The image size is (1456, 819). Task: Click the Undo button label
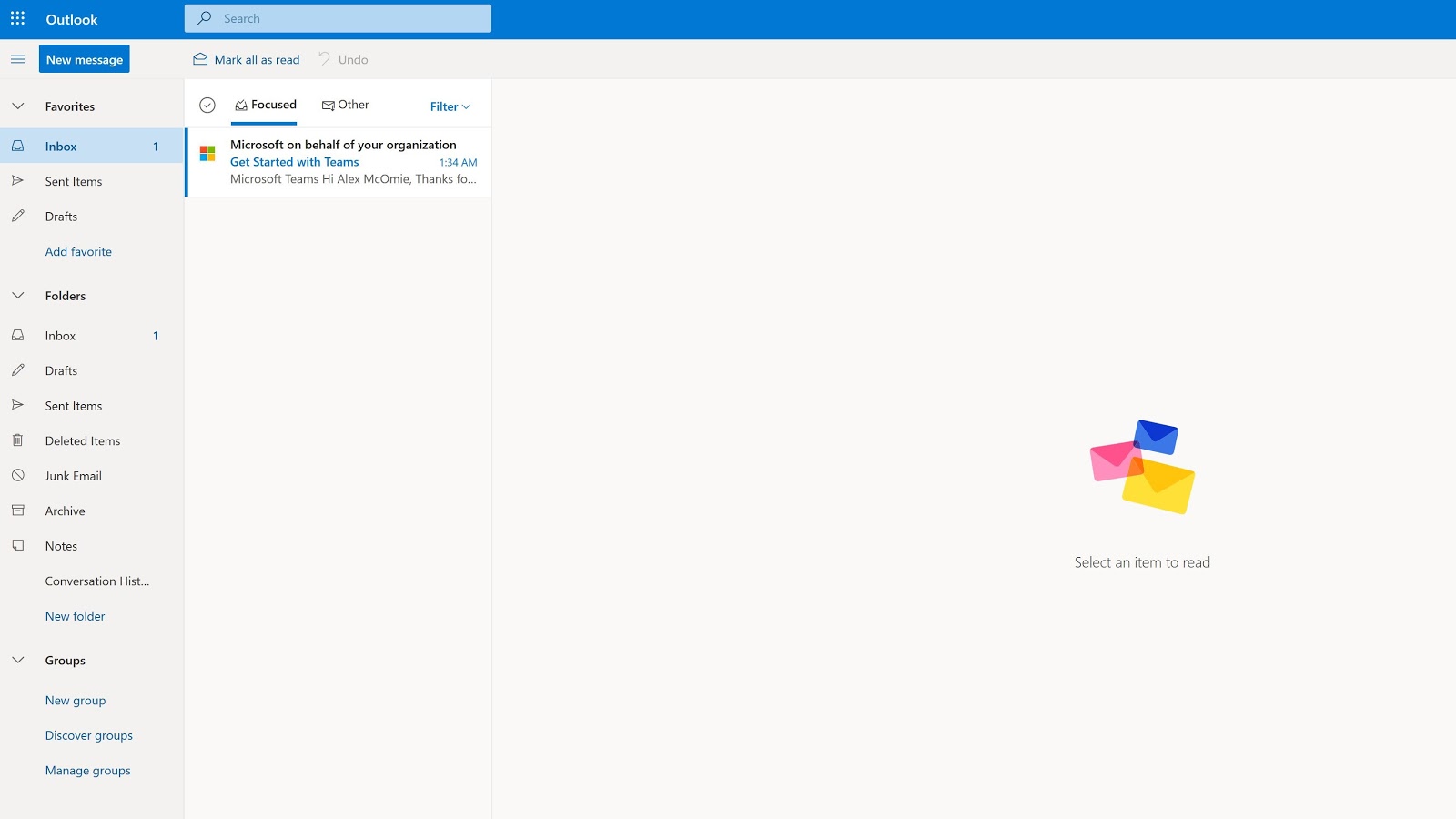point(353,60)
